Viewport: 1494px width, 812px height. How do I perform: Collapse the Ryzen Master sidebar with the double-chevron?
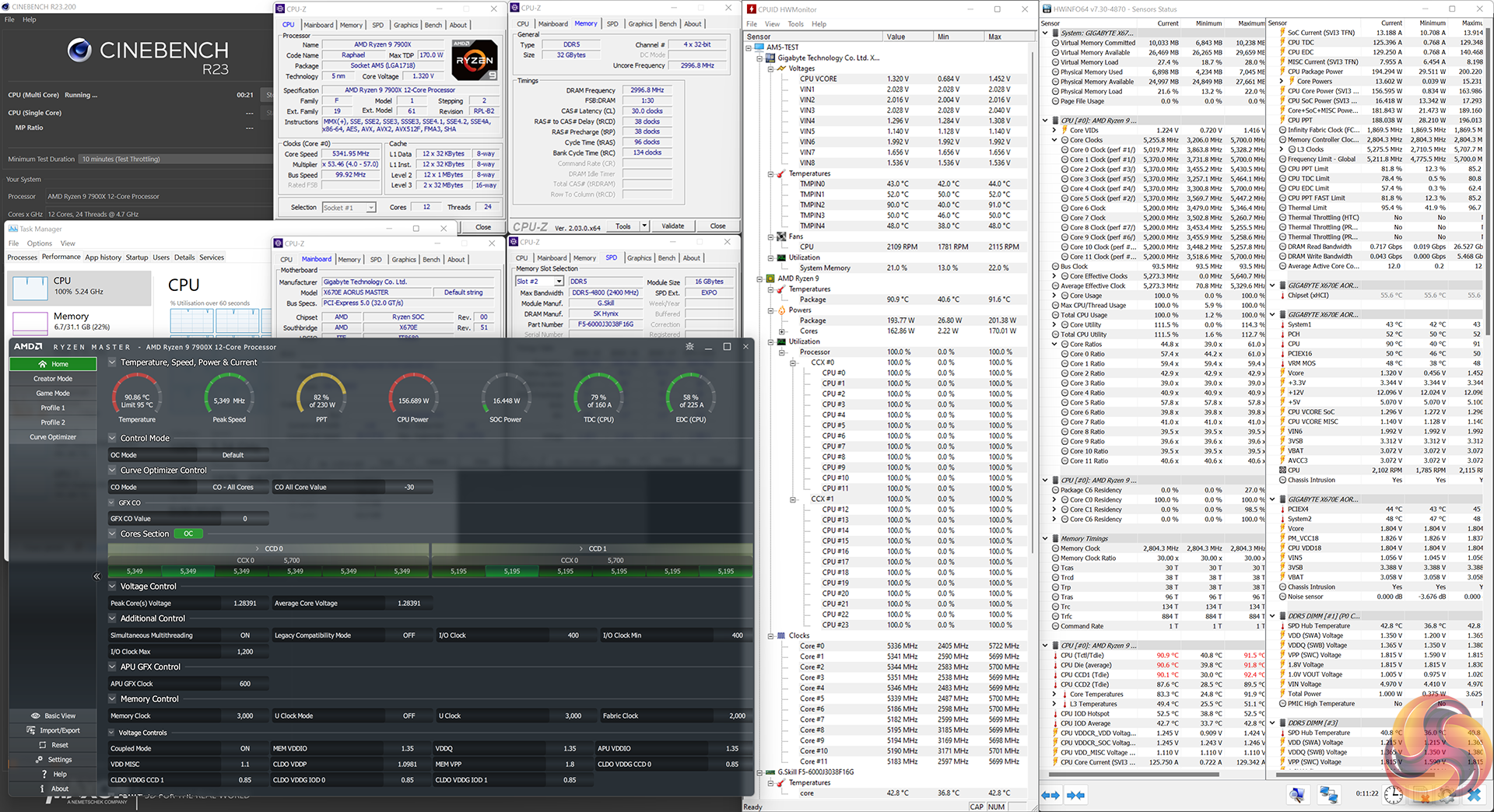pyautogui.click(x=96, y=576)
